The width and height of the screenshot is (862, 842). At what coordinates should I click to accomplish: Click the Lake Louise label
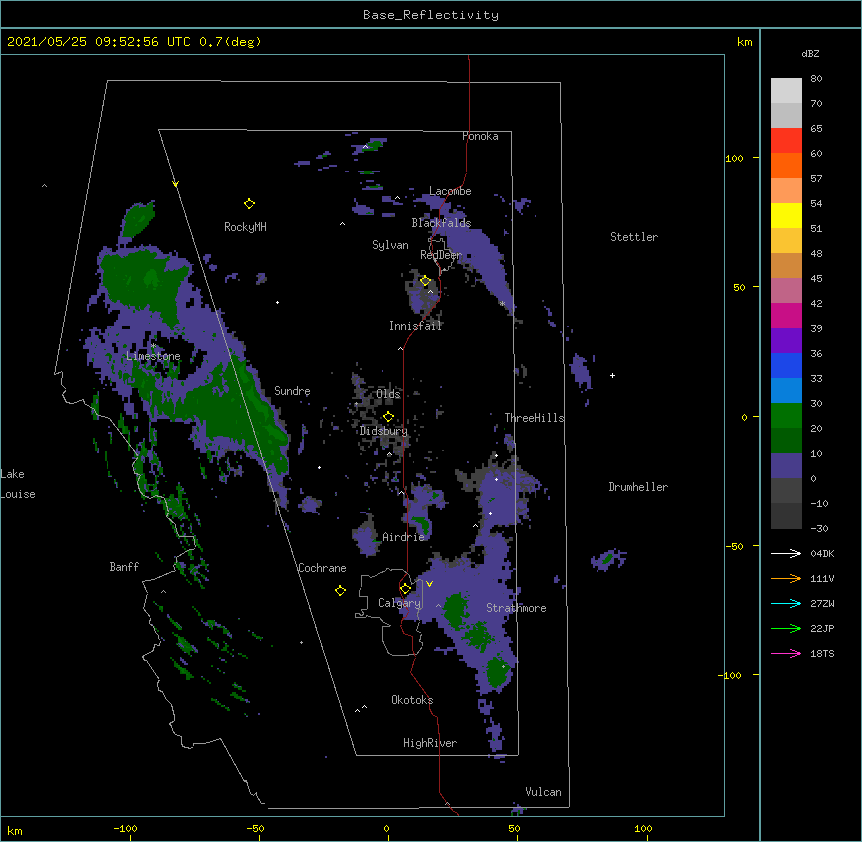(x=18, y=484)
